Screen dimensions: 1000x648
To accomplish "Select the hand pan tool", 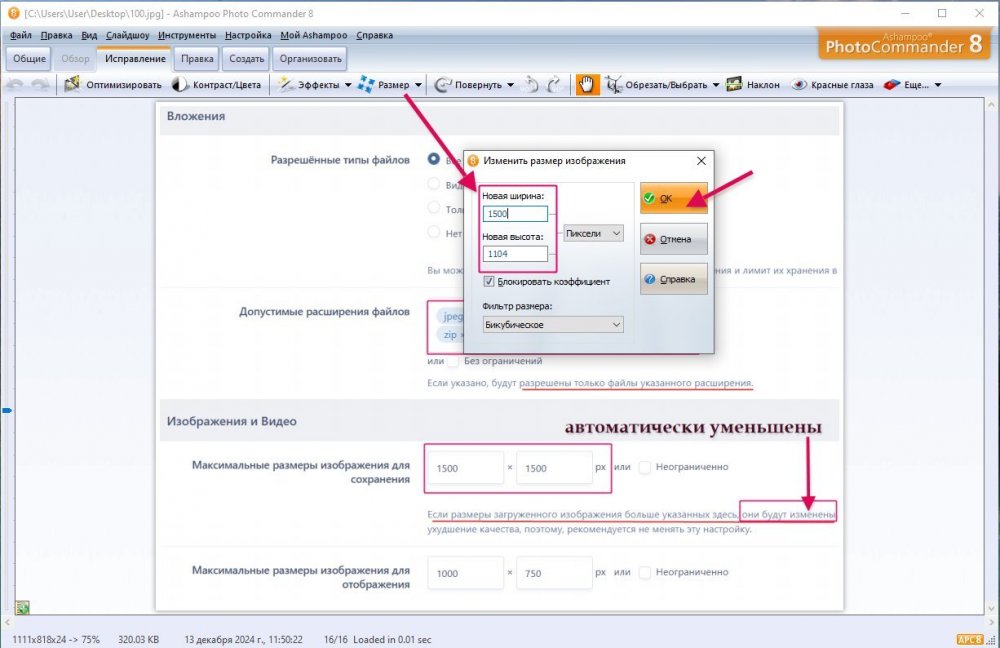I will 587,85.
